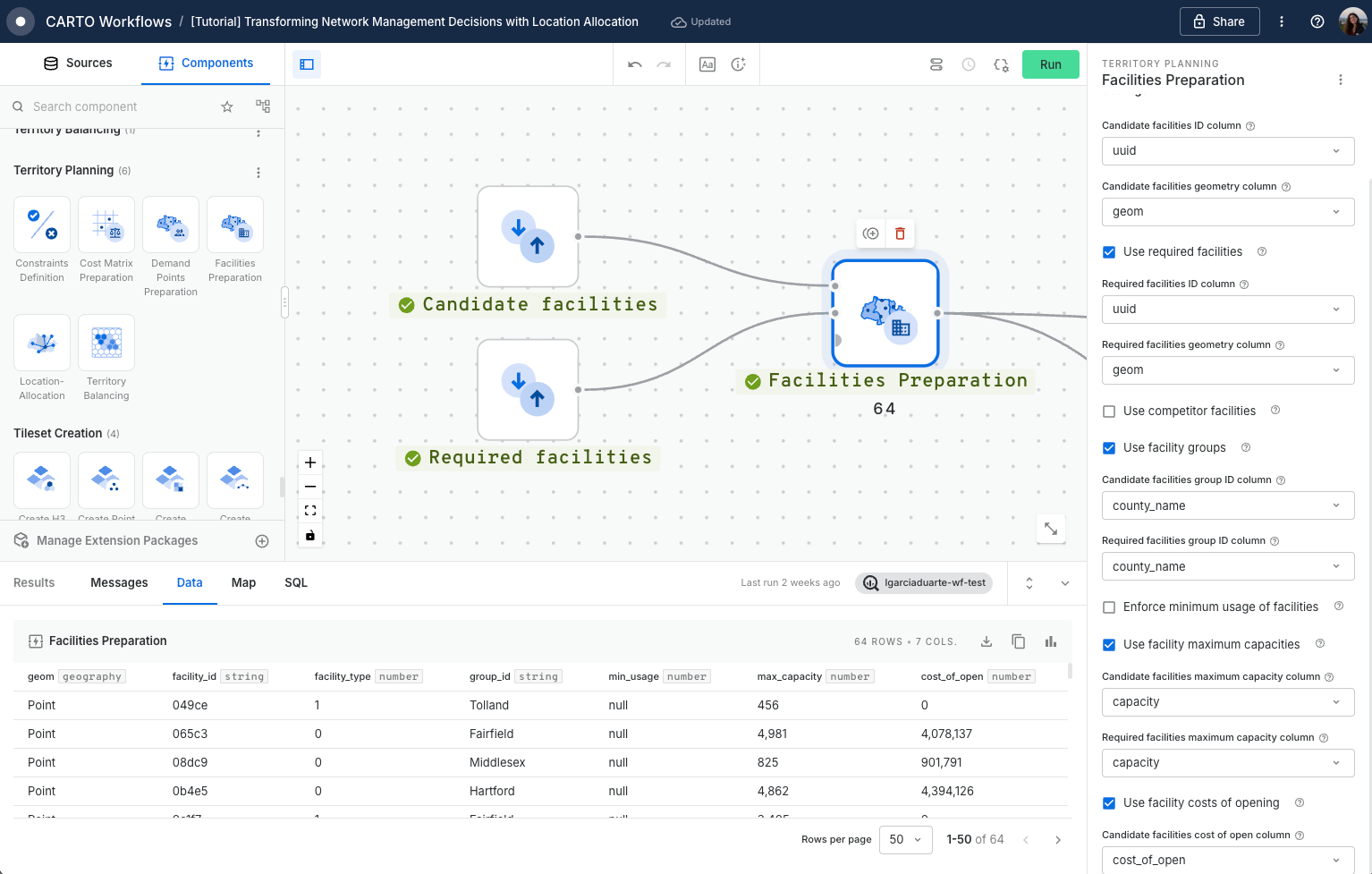Click the green Run button
This screenshot has height=874, width=1372.
coord(1050,64)
